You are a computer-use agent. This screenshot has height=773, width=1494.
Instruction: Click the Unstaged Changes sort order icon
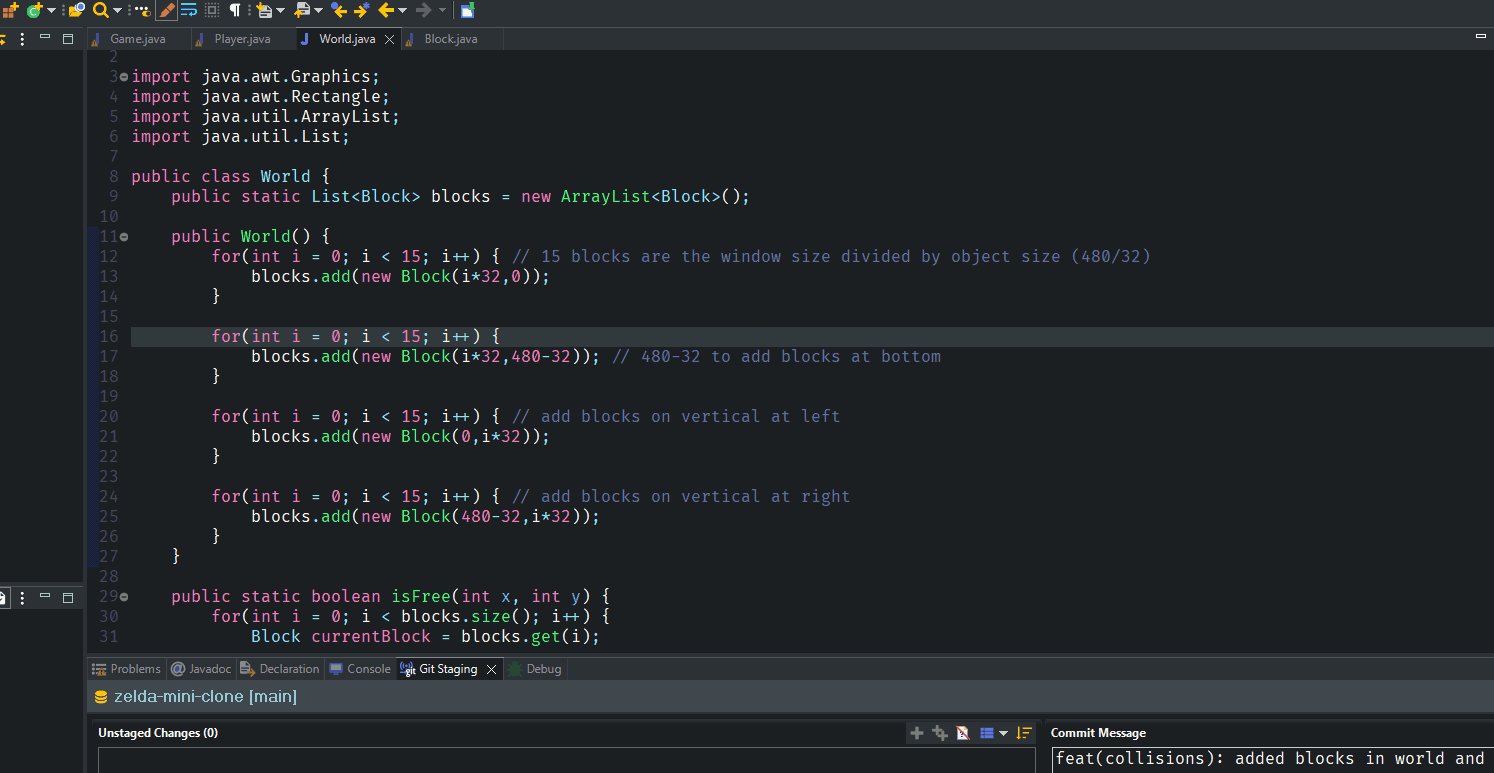click(1024, 733)
